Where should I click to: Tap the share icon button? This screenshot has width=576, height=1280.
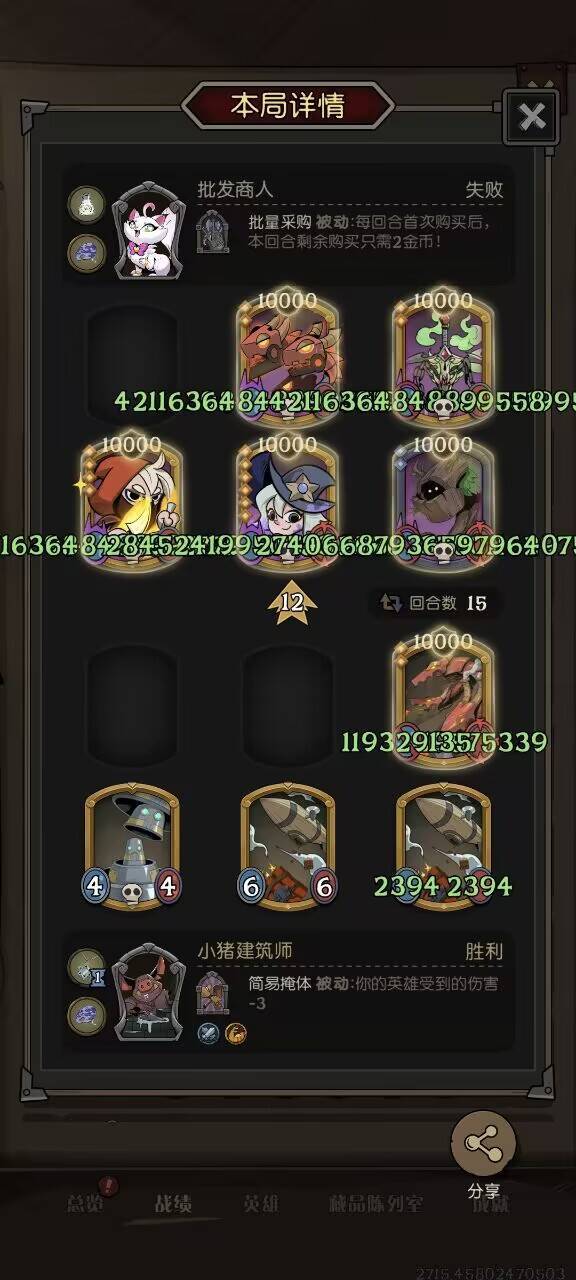click(484, 1142)
